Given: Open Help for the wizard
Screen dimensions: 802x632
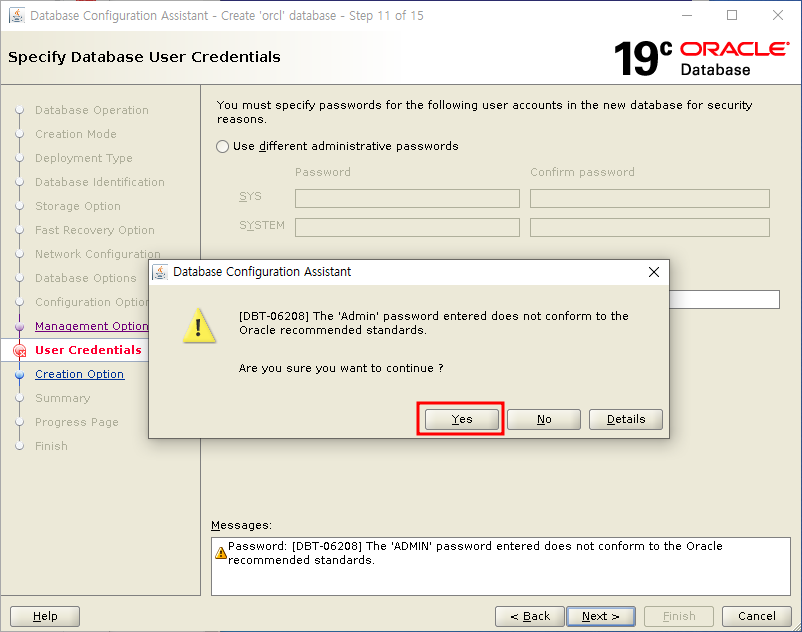Looking at the screenshot, I should click(x=45, y=616).
